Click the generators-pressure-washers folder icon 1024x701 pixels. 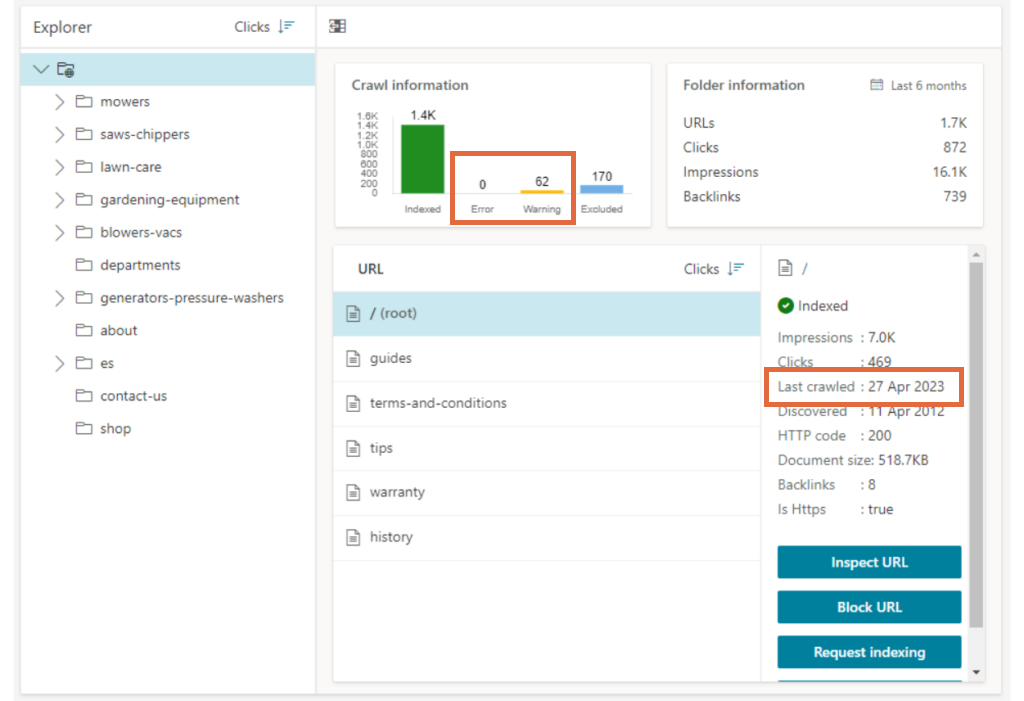point(84,297)
